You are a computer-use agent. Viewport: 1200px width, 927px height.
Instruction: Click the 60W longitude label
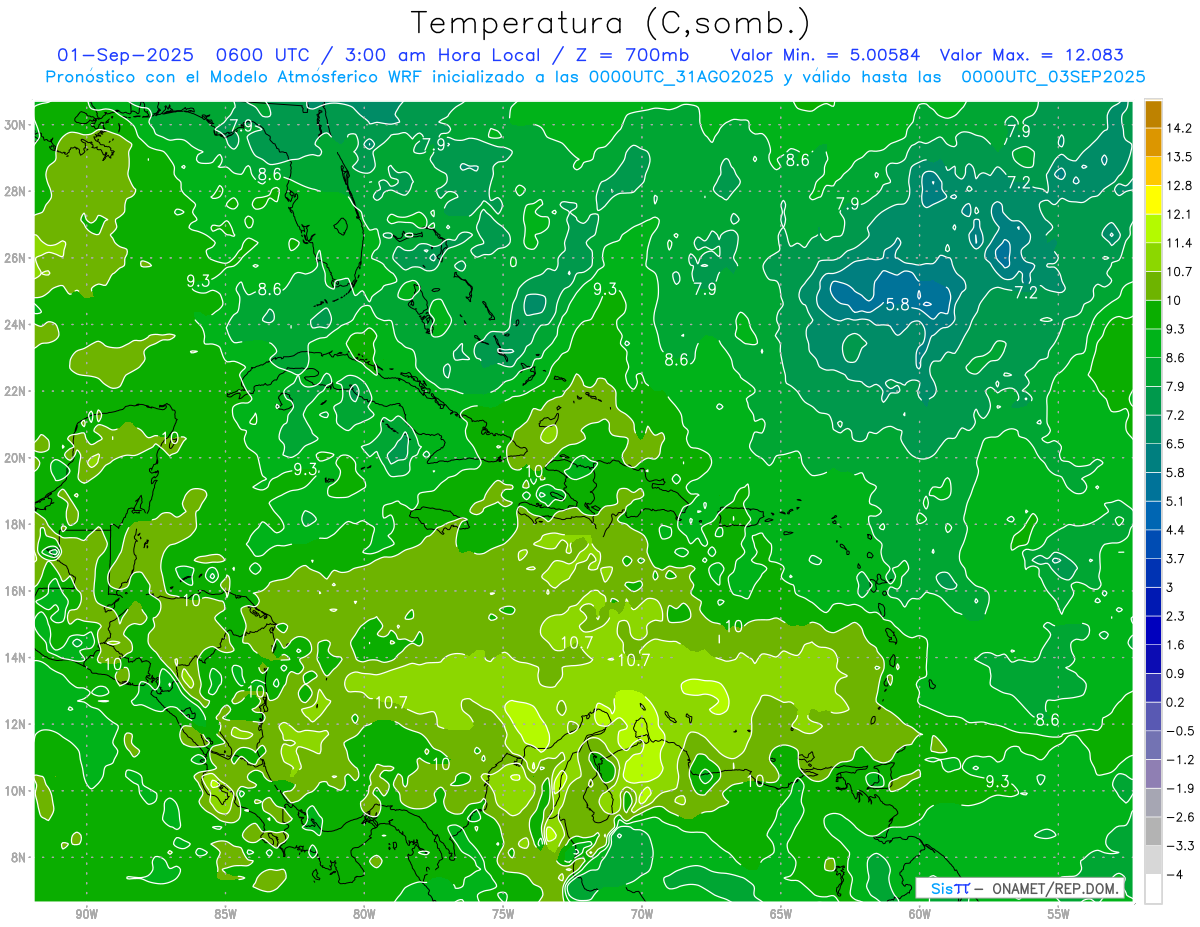coord(920,914)
